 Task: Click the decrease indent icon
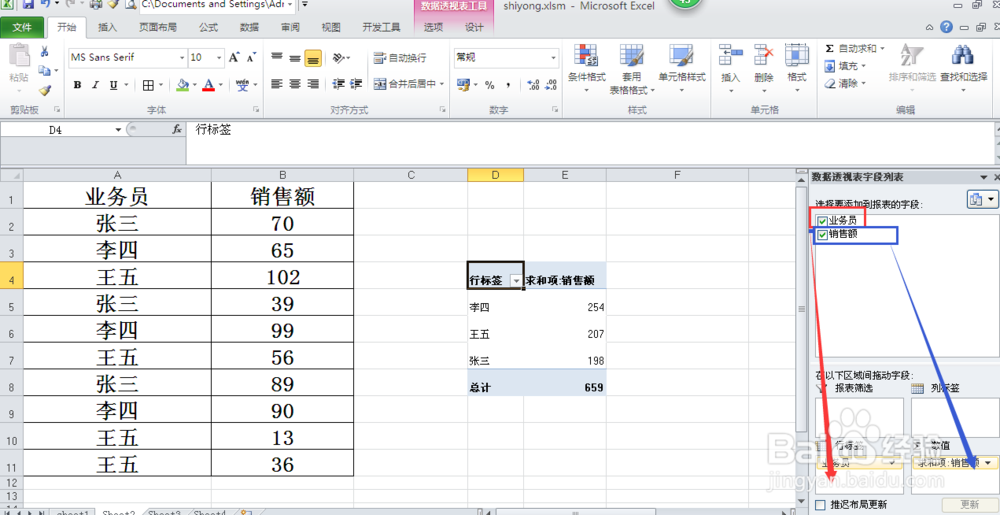339,83
